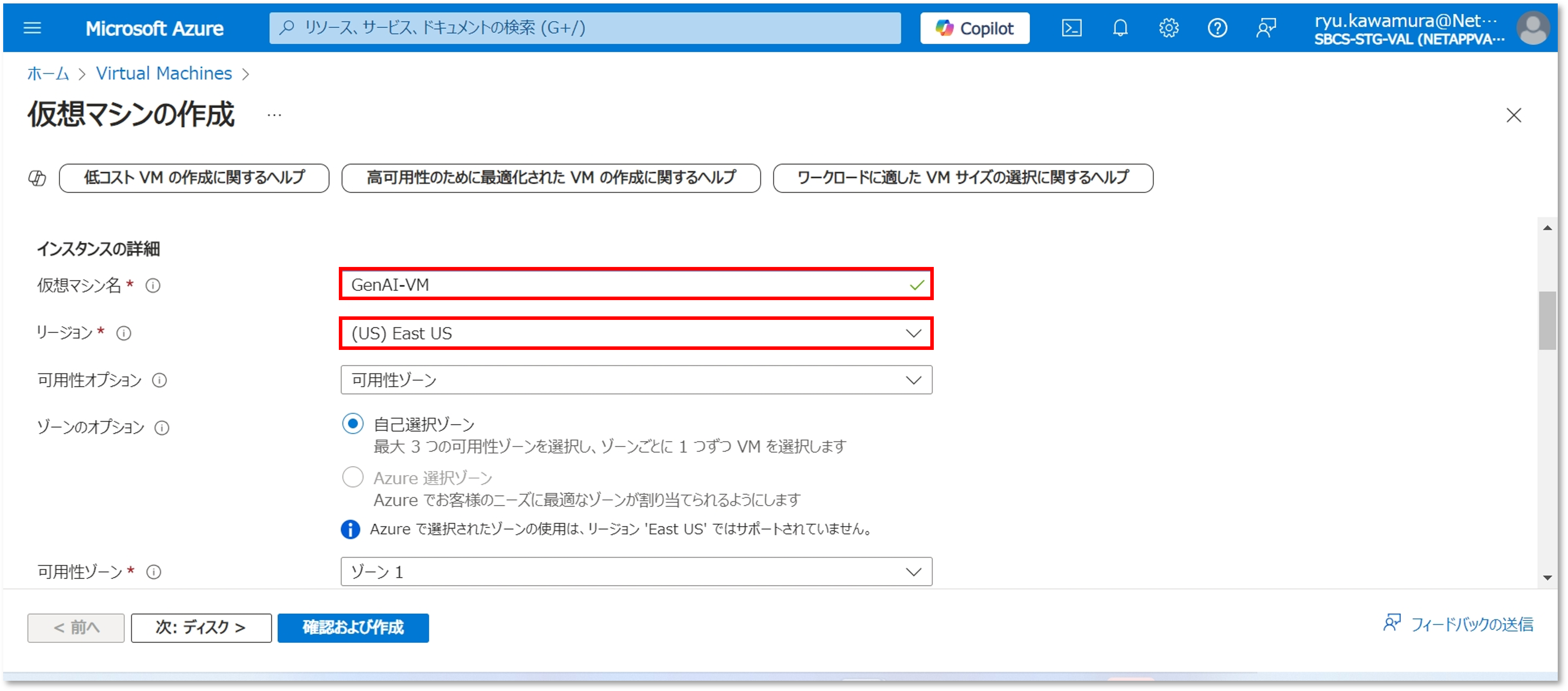
Task: Open the hamburger portal menu
Action: (32, 28)
